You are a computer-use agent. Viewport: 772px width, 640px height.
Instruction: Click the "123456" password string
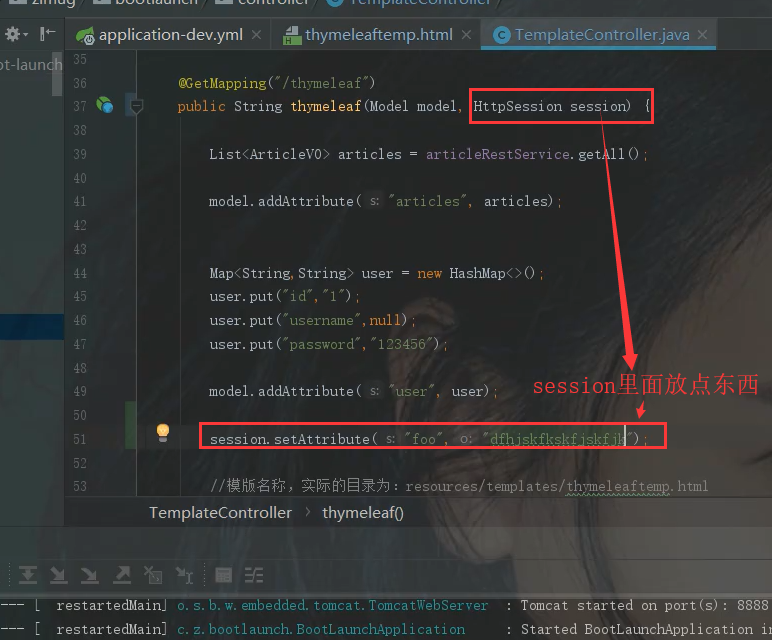tap(402, 344)
